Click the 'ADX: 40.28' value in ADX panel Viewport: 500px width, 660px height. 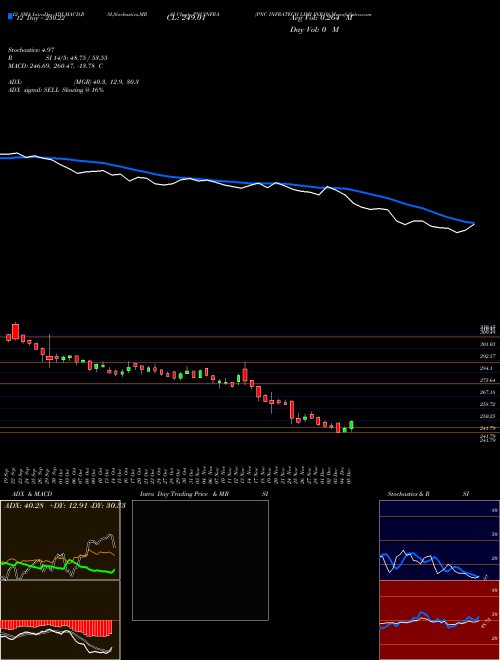24,506
